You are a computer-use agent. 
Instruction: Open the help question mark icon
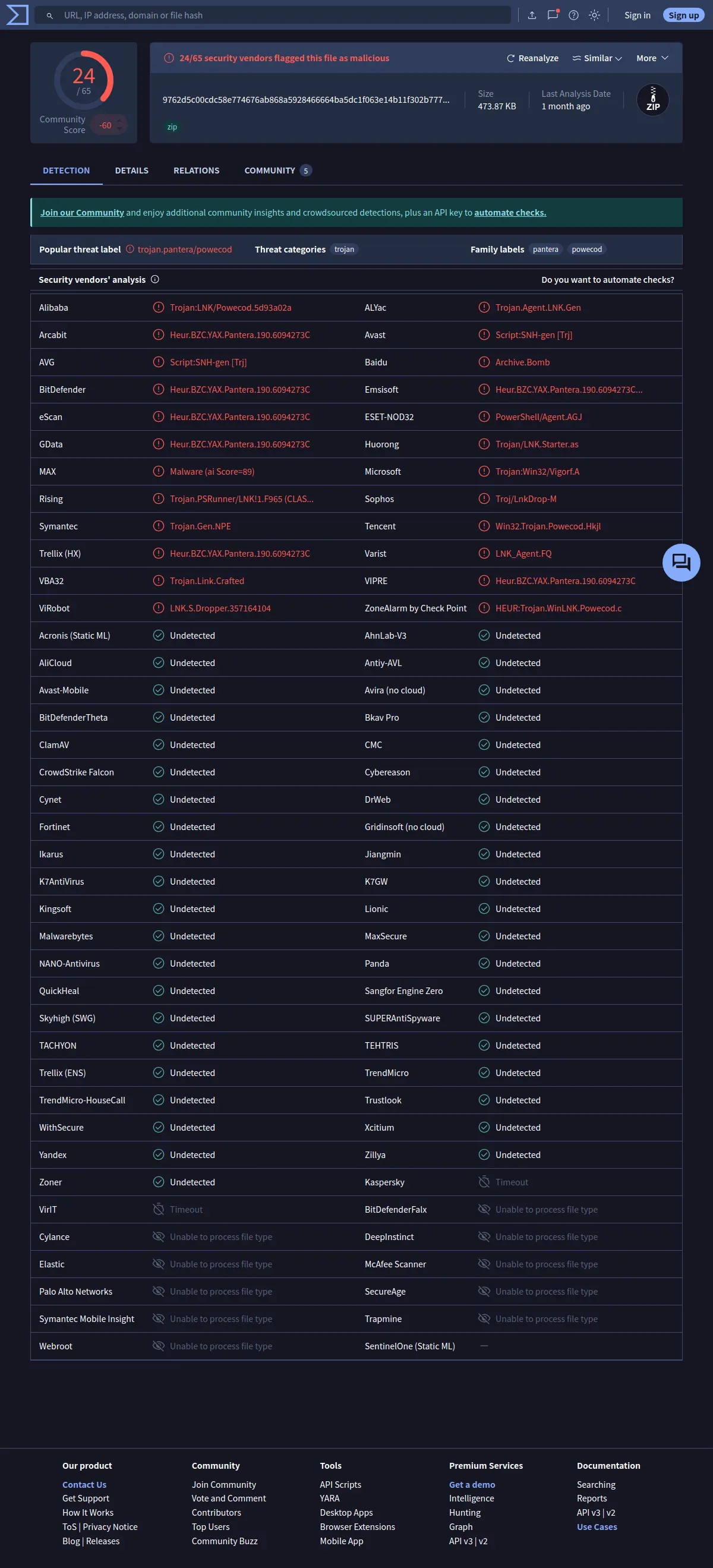coord(573,15)
